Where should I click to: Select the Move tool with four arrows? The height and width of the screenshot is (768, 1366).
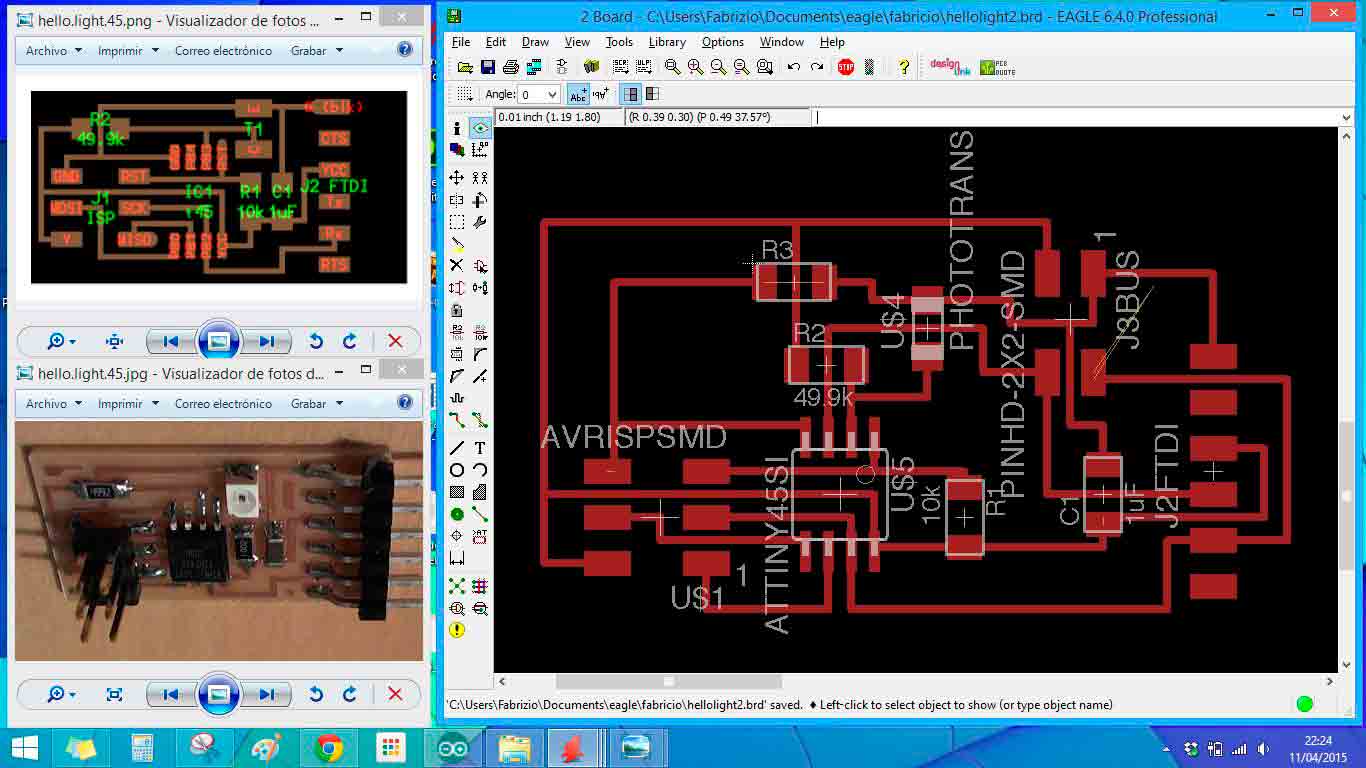[x=457, y=177]
